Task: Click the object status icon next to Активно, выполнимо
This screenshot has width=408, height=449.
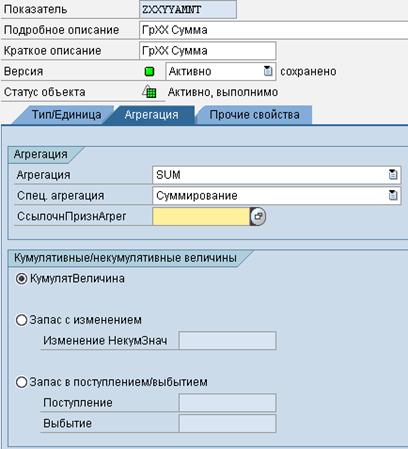Action: (149, 92)
